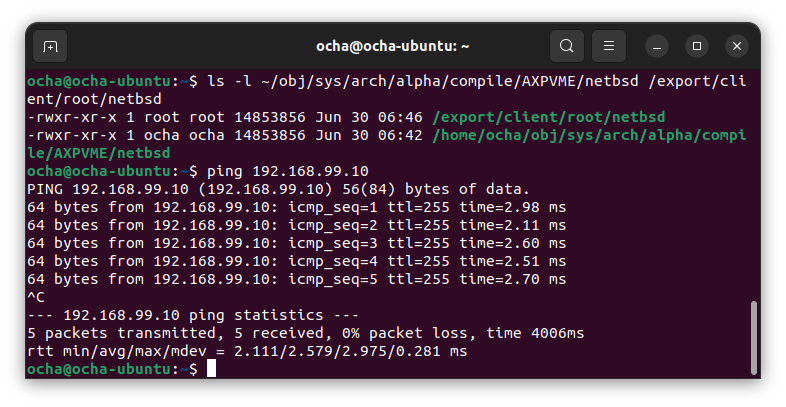This screenshot has width=786, height=407.
Task: Close the terminal window
Action: coord(737,46)
